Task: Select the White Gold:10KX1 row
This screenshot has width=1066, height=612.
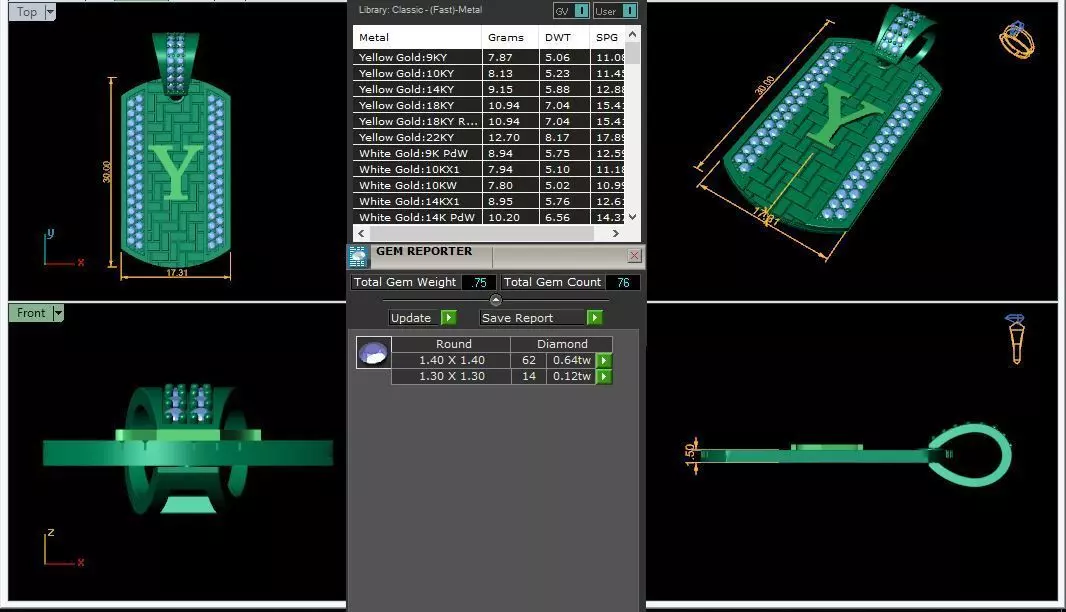Action: (488, 169)
